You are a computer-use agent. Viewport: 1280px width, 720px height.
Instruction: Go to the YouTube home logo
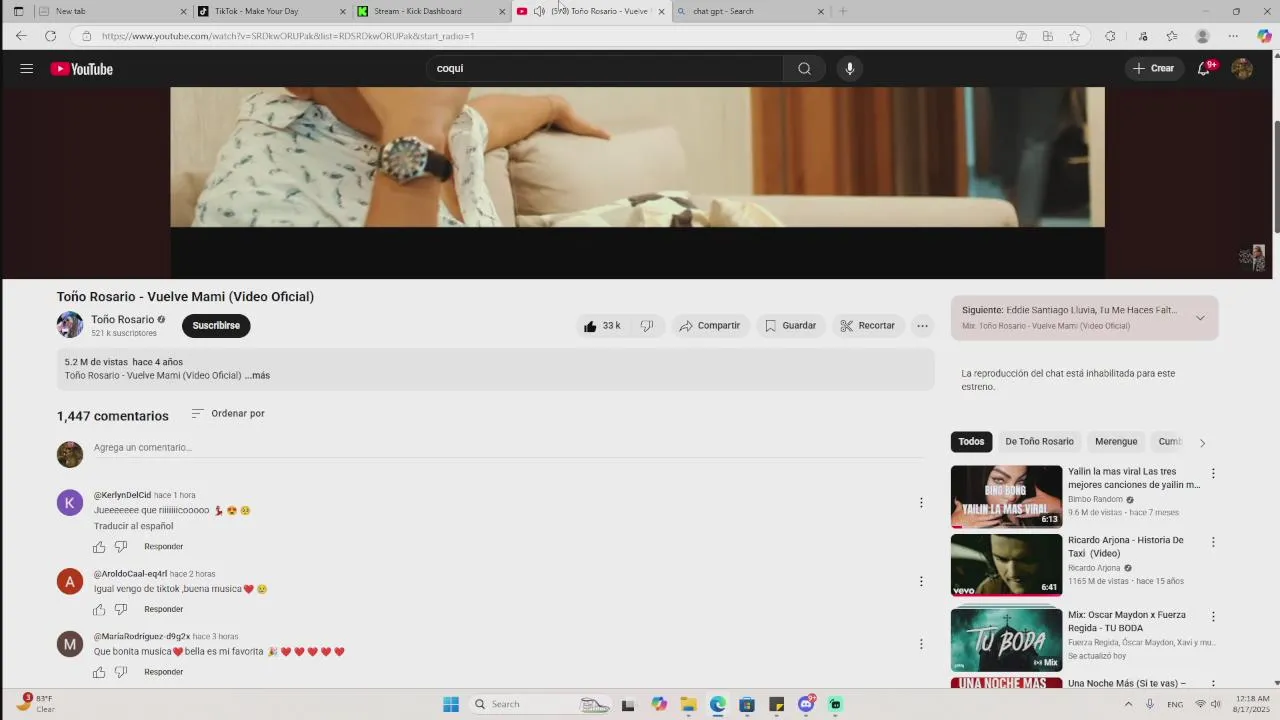82,69
